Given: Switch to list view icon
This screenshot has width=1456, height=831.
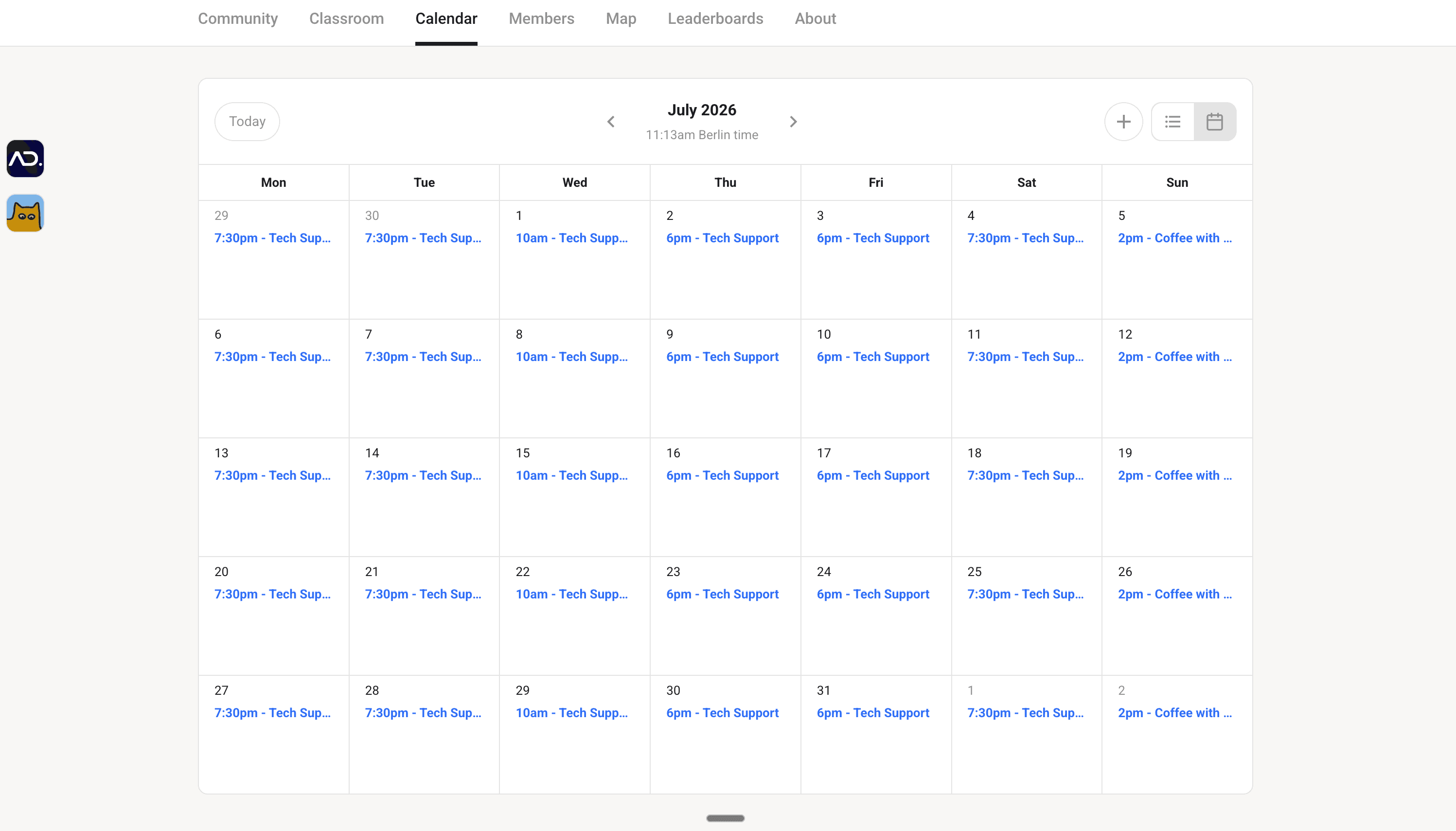Looking at the screenshot, I should pyautogui.click(x=1172, y=122).
